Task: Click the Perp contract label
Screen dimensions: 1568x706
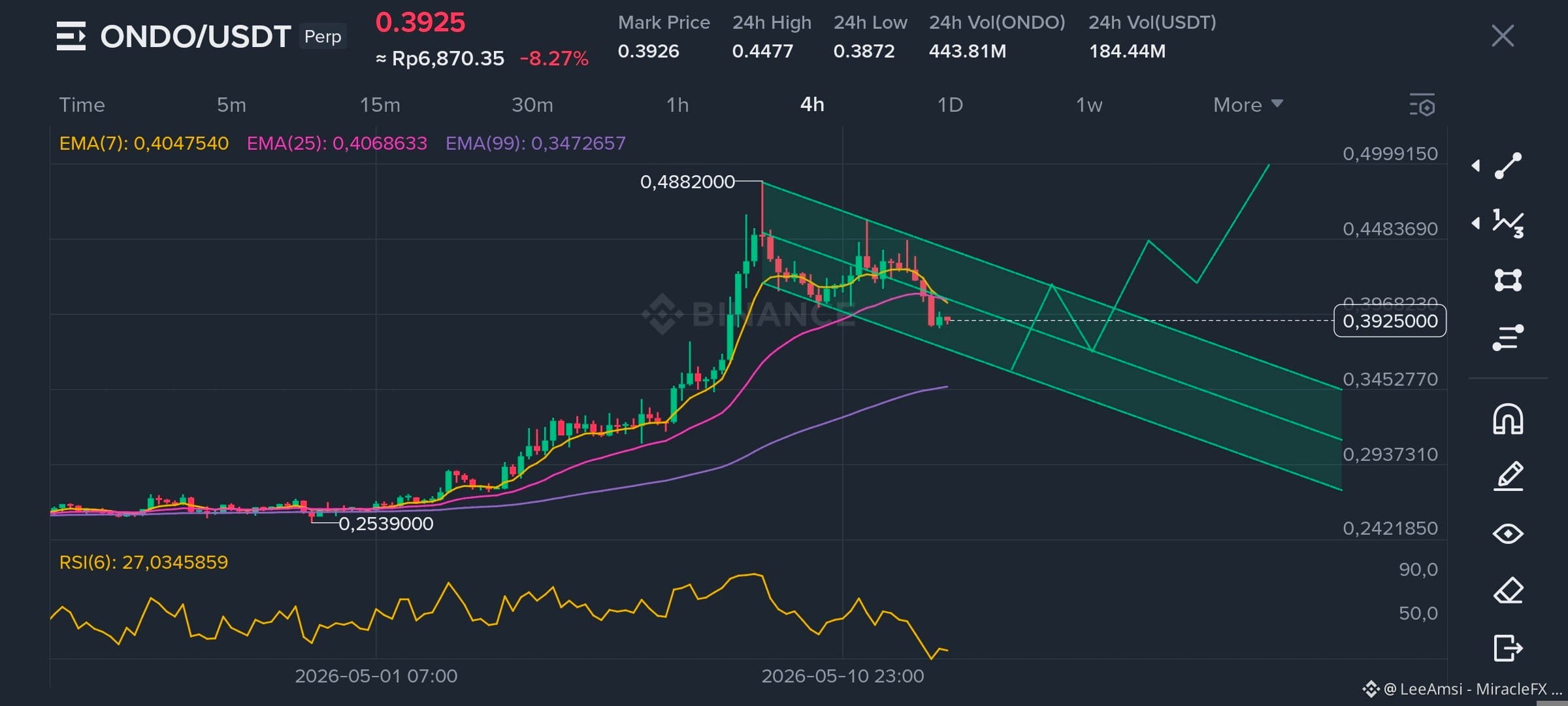Action: (x=323, y=37)
